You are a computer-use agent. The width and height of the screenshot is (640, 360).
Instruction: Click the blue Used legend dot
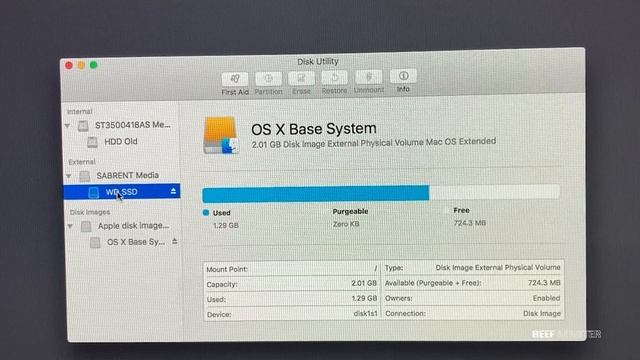point(206,213)
